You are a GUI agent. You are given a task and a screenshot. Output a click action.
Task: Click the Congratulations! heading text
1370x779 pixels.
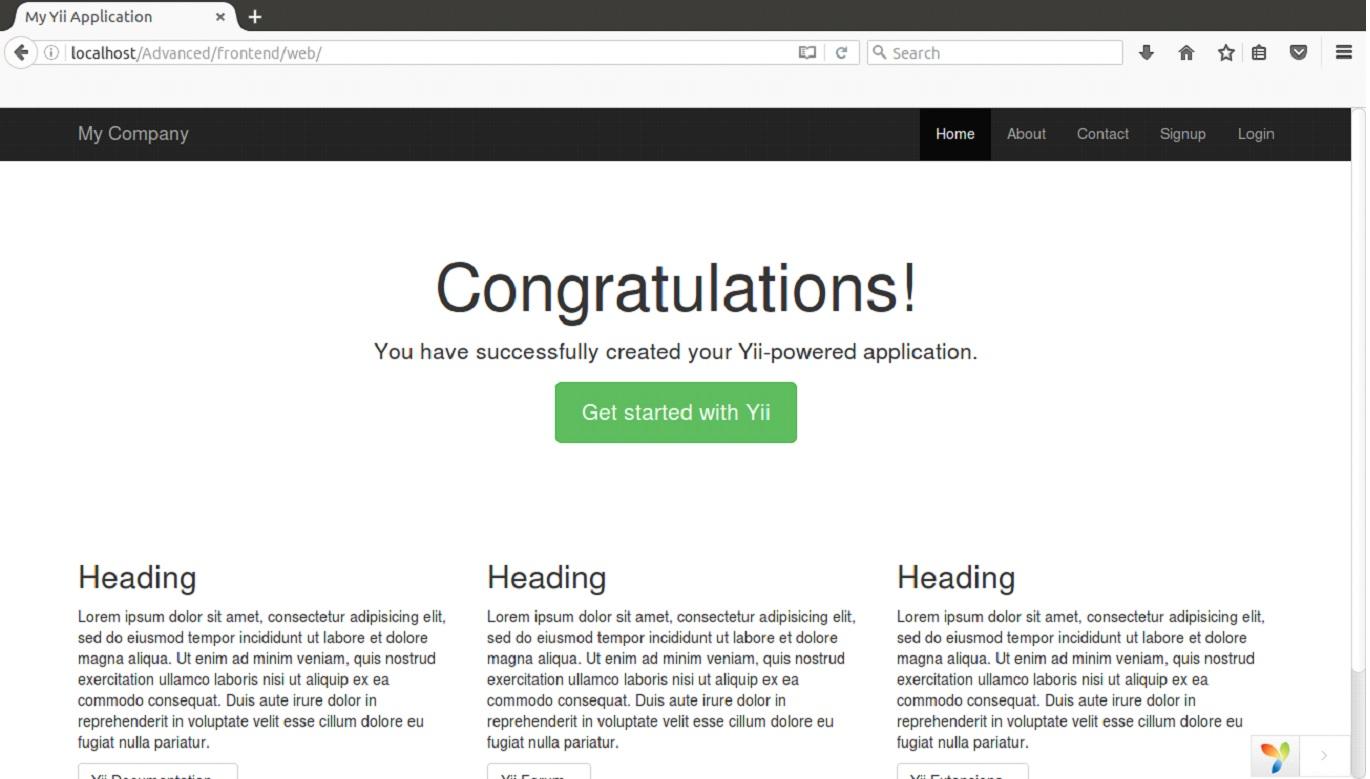point(676,289)
